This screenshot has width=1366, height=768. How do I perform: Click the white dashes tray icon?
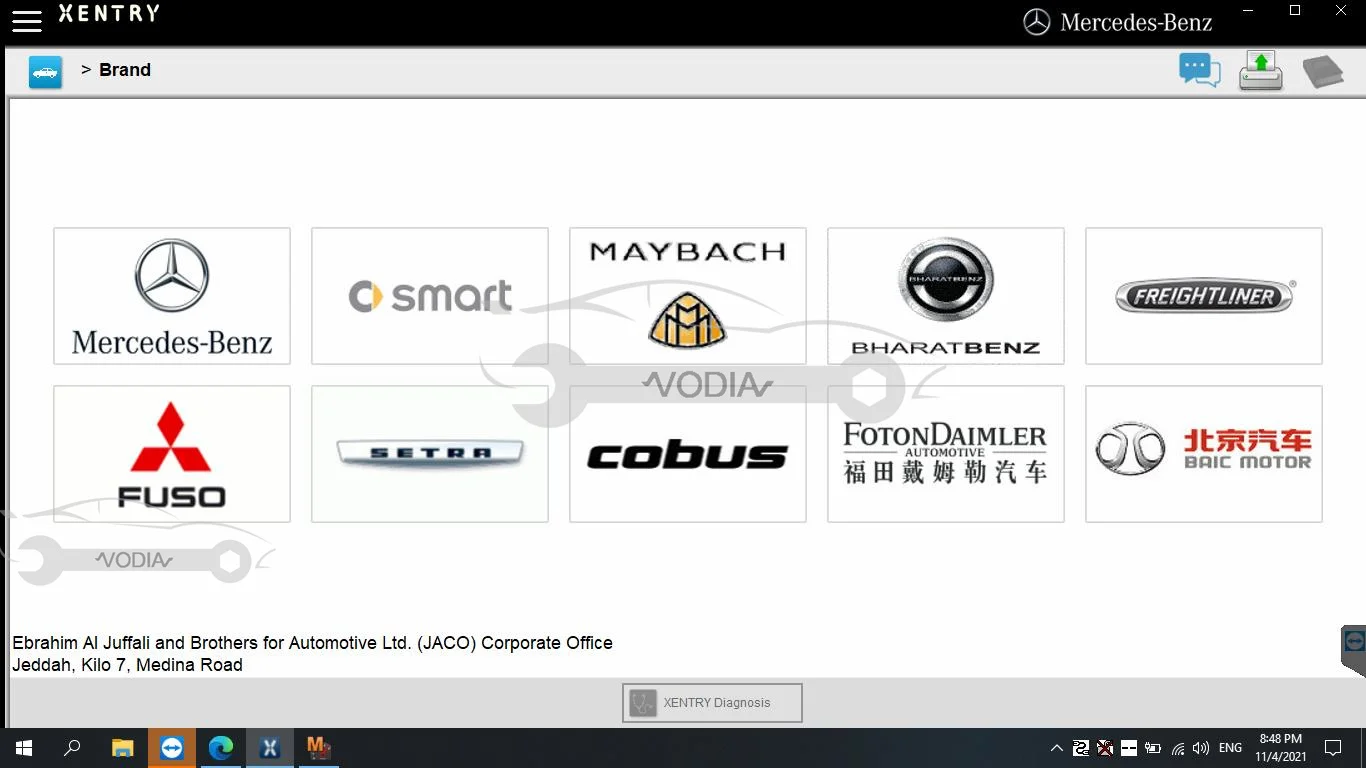tap(1129, 748)
